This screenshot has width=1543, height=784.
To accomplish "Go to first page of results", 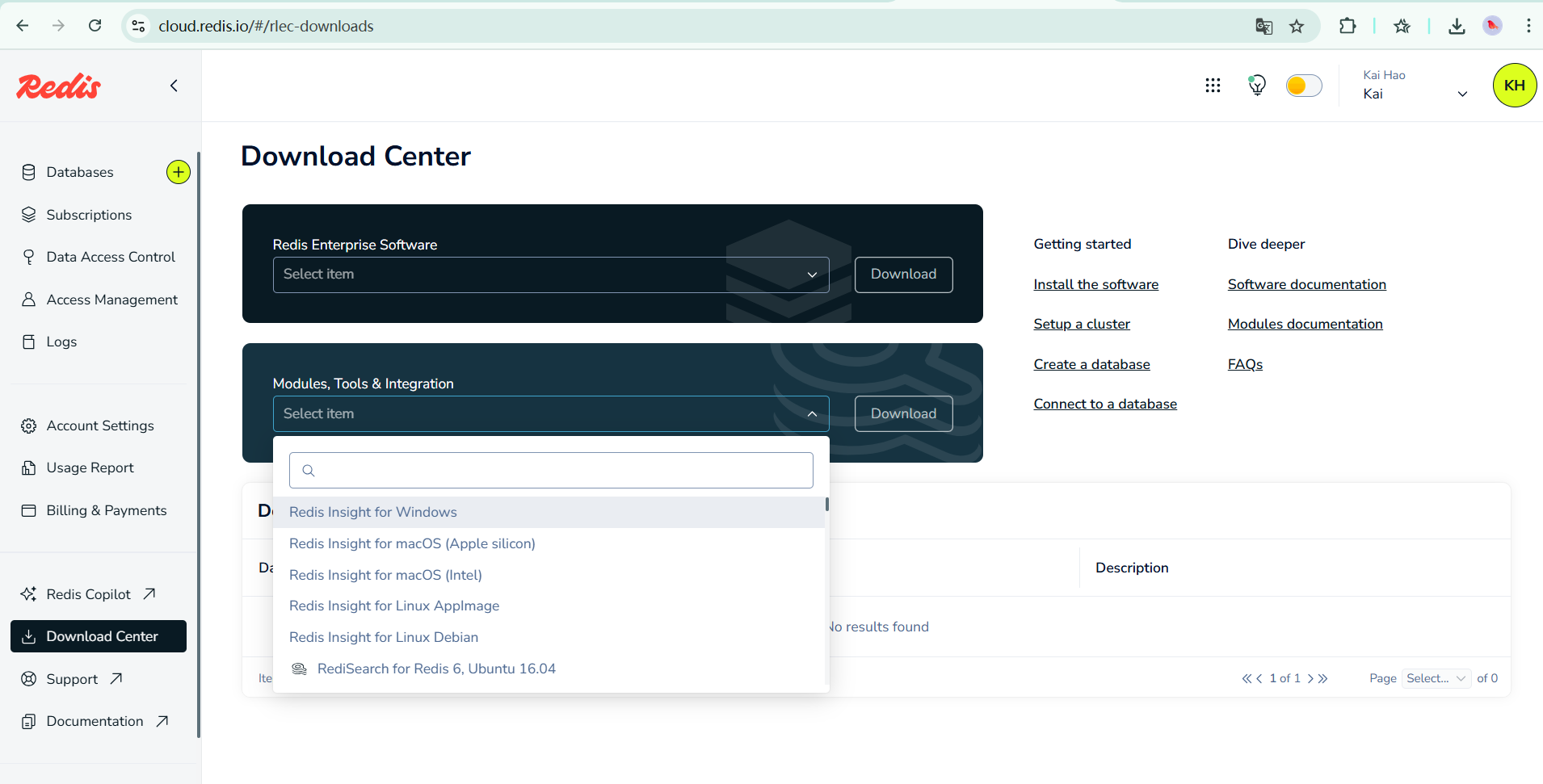I will (1247, 678).
